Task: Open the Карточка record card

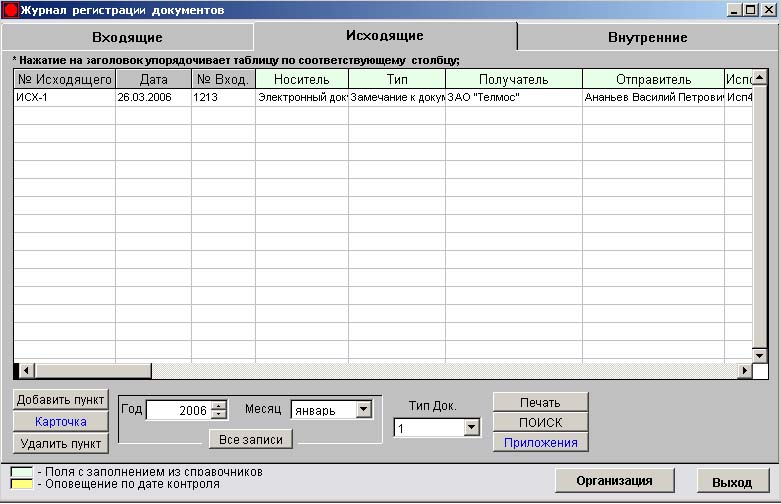Action: (60, 422)
